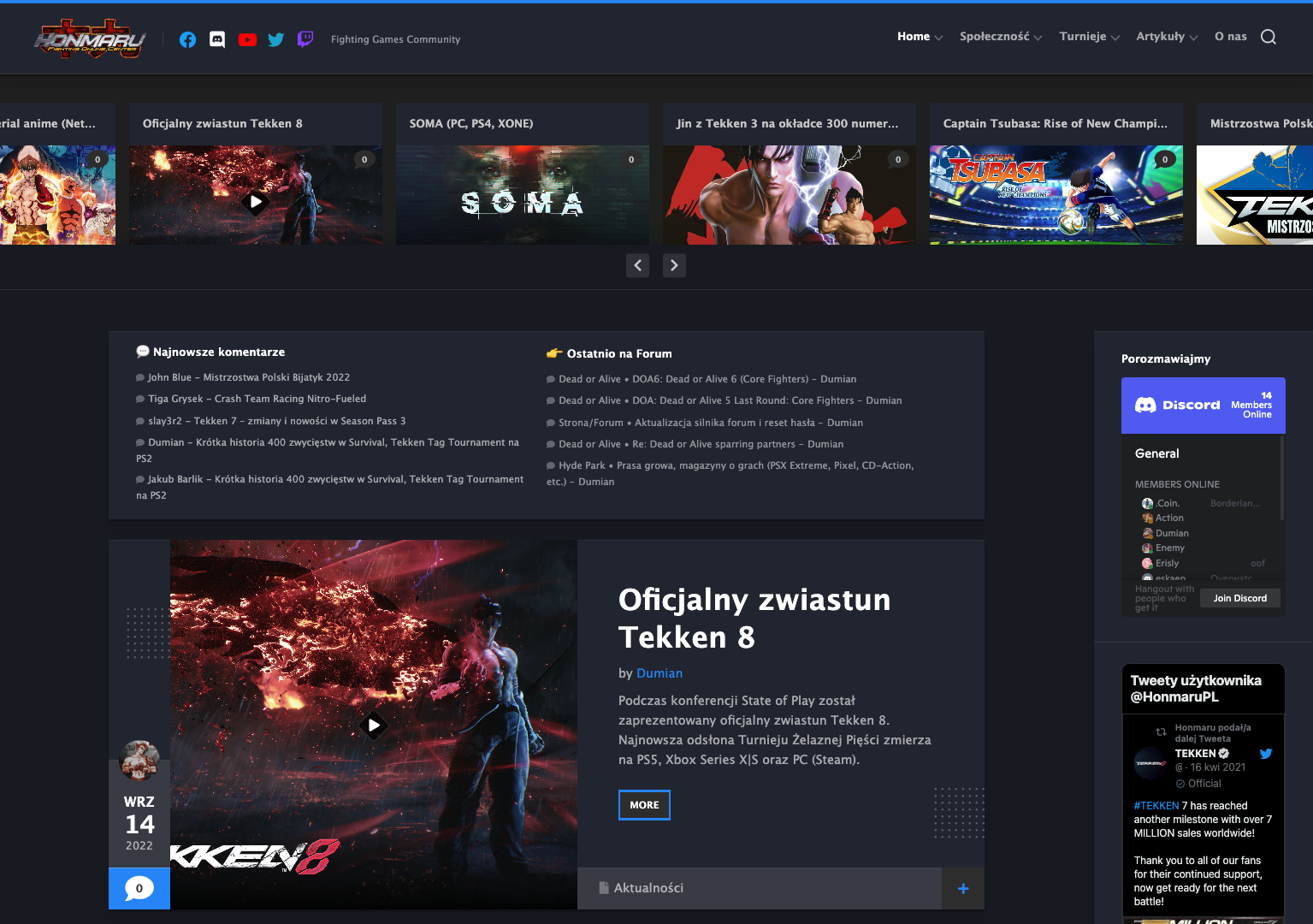1313x924 pixels.
Task: Click comment count bubble on SOMA card
Action: (x=631, y=159)
